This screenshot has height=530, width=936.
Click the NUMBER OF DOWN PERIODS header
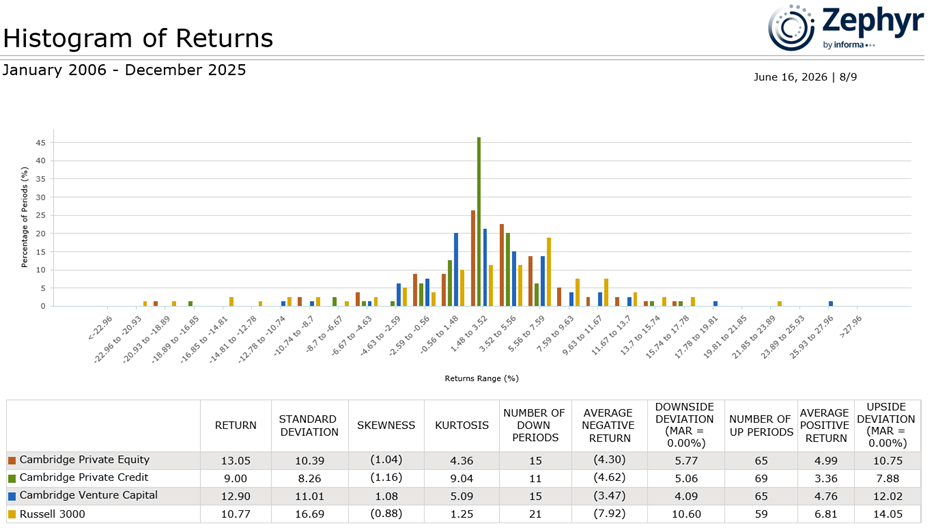click(x=534, y=426)
